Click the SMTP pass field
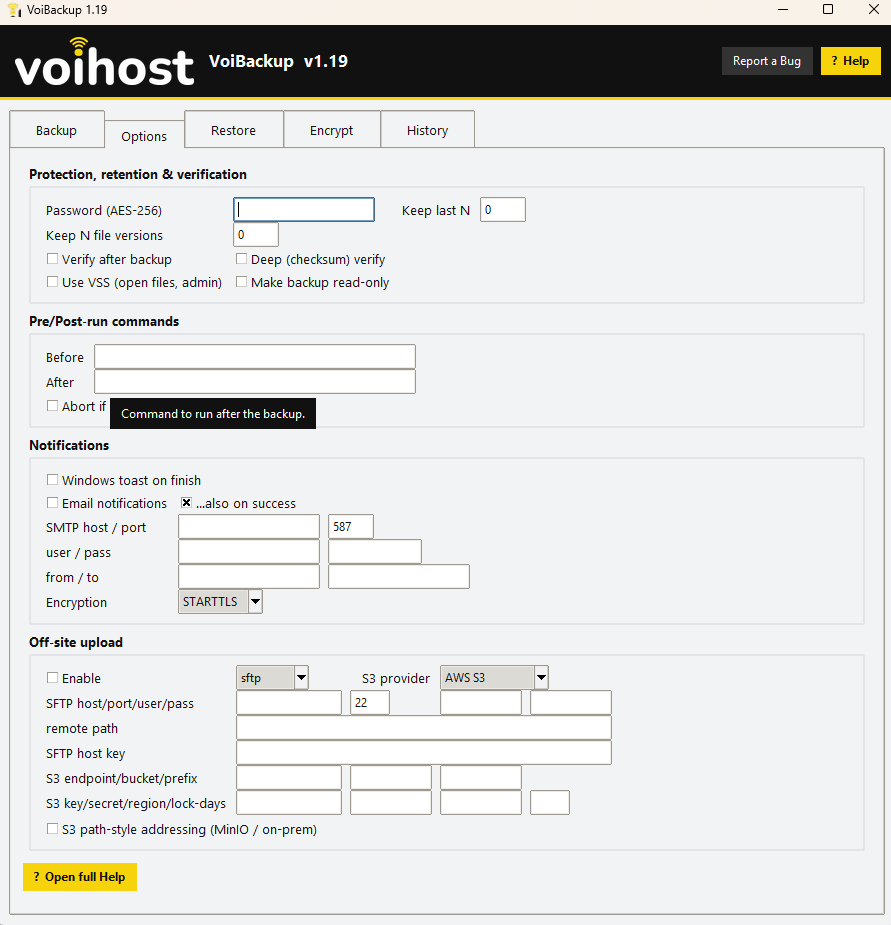Image resolution: width=891 pixels, height=925 pixels. 375,552
